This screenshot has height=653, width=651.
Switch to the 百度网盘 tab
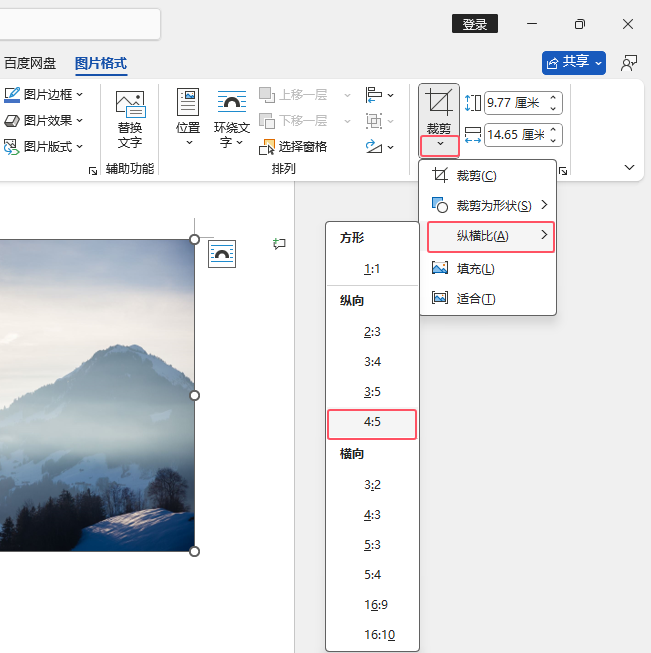coord(30,63)
